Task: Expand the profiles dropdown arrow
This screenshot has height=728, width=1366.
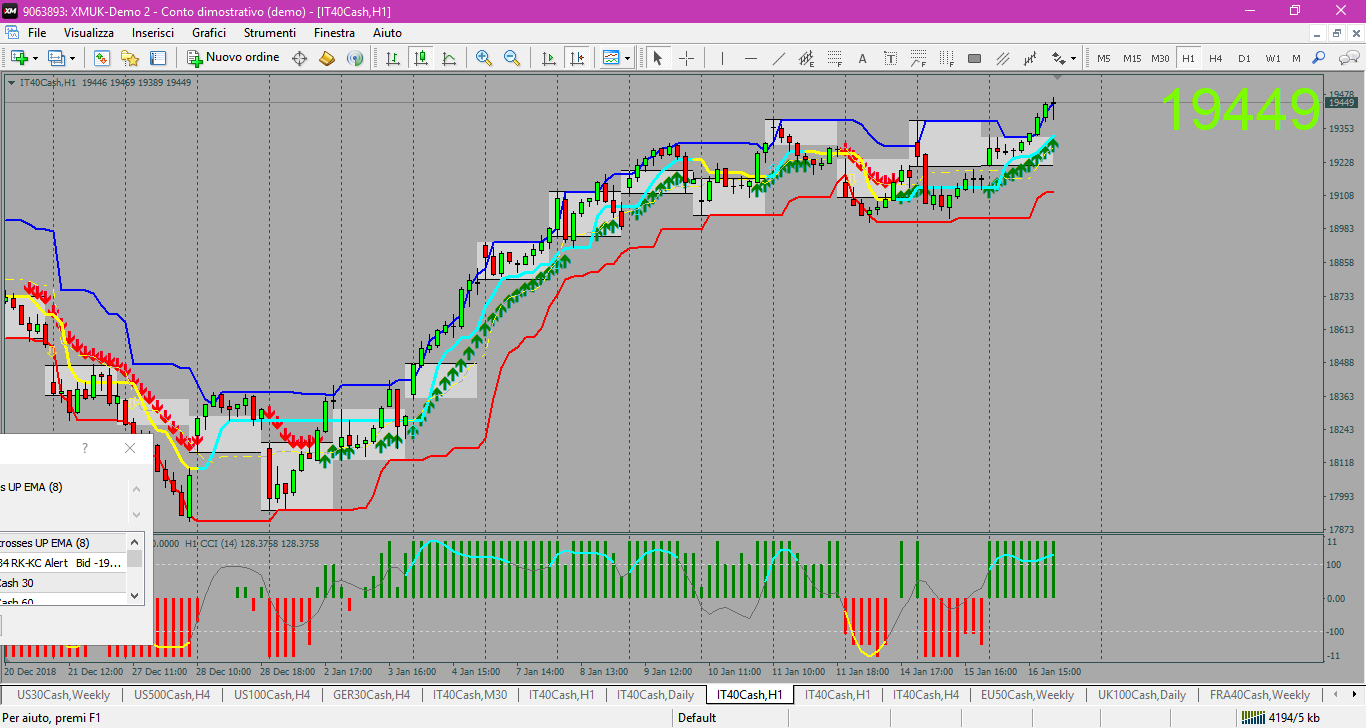Action: (72, 58)
